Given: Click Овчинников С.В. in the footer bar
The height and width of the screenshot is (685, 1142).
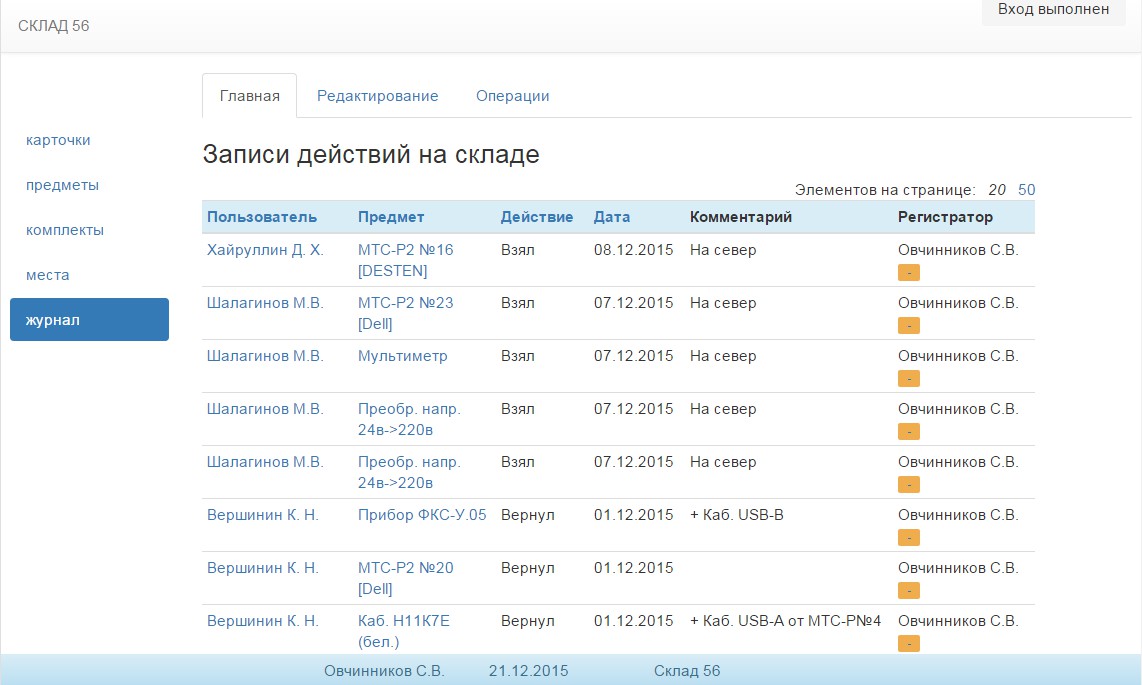Looking at the screenshot, I should (384, 671).
